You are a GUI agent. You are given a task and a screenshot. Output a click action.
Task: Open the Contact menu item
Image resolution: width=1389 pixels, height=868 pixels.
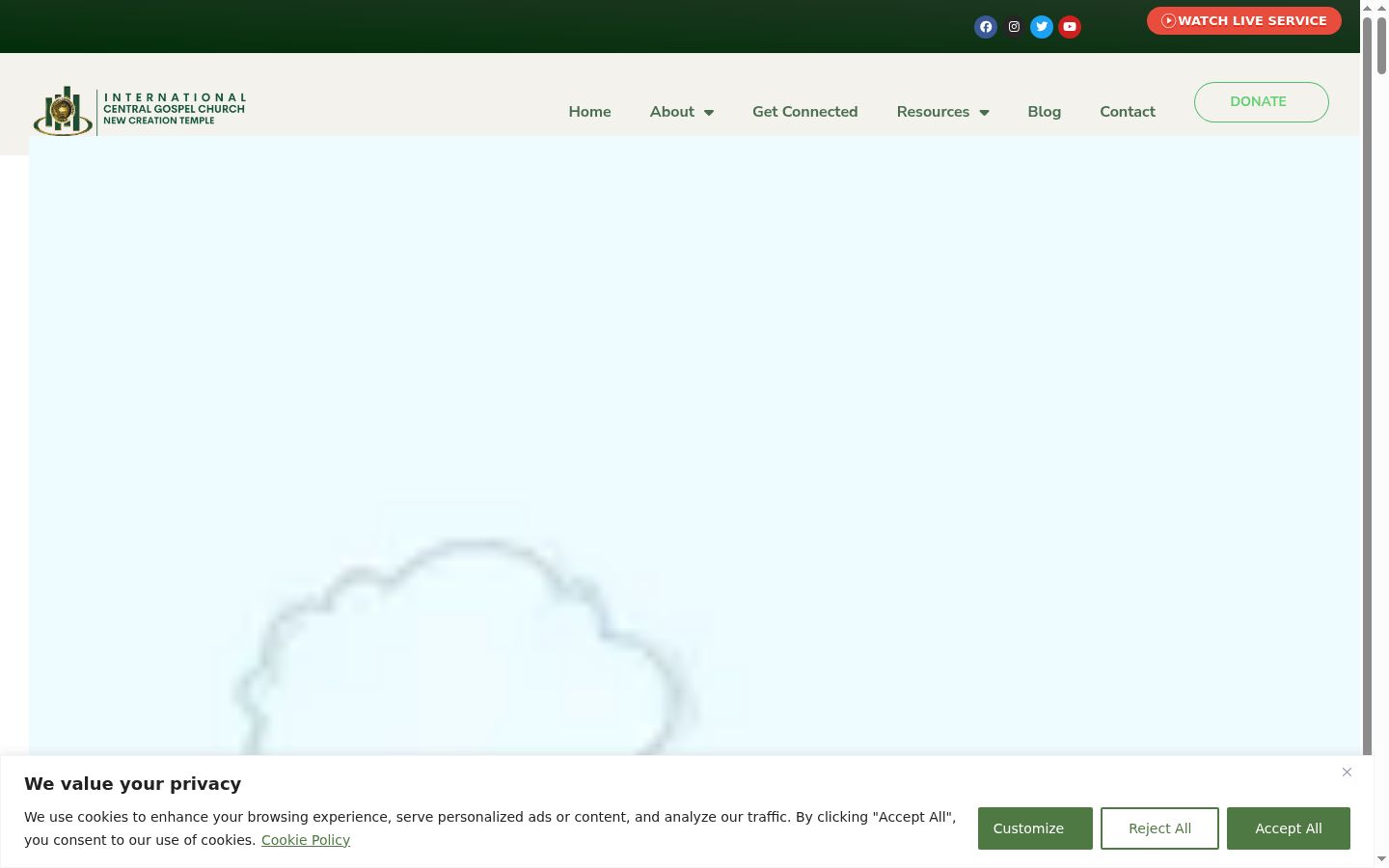click(1128, 112)
